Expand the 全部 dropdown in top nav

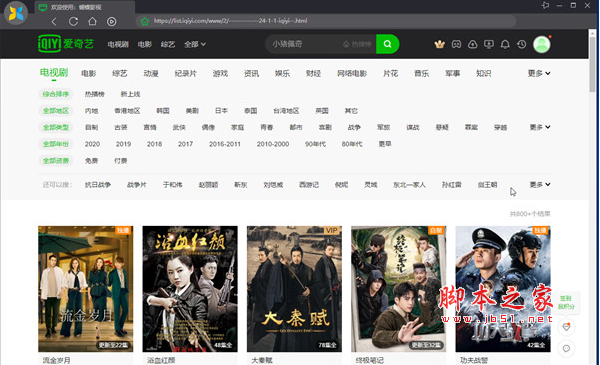[195, 44]
